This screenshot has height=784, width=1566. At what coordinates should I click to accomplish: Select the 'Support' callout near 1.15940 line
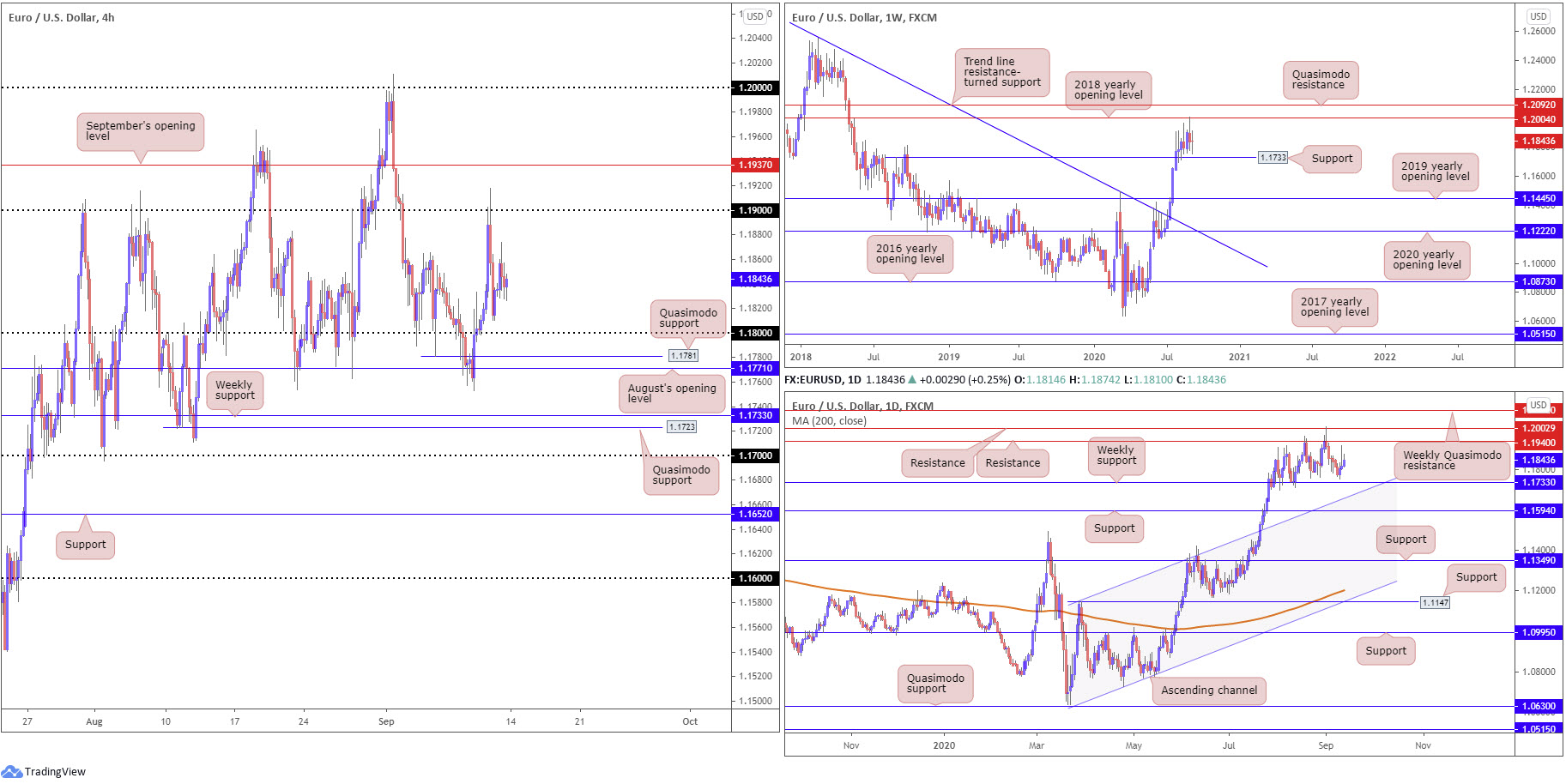(x=1114, y=528)
